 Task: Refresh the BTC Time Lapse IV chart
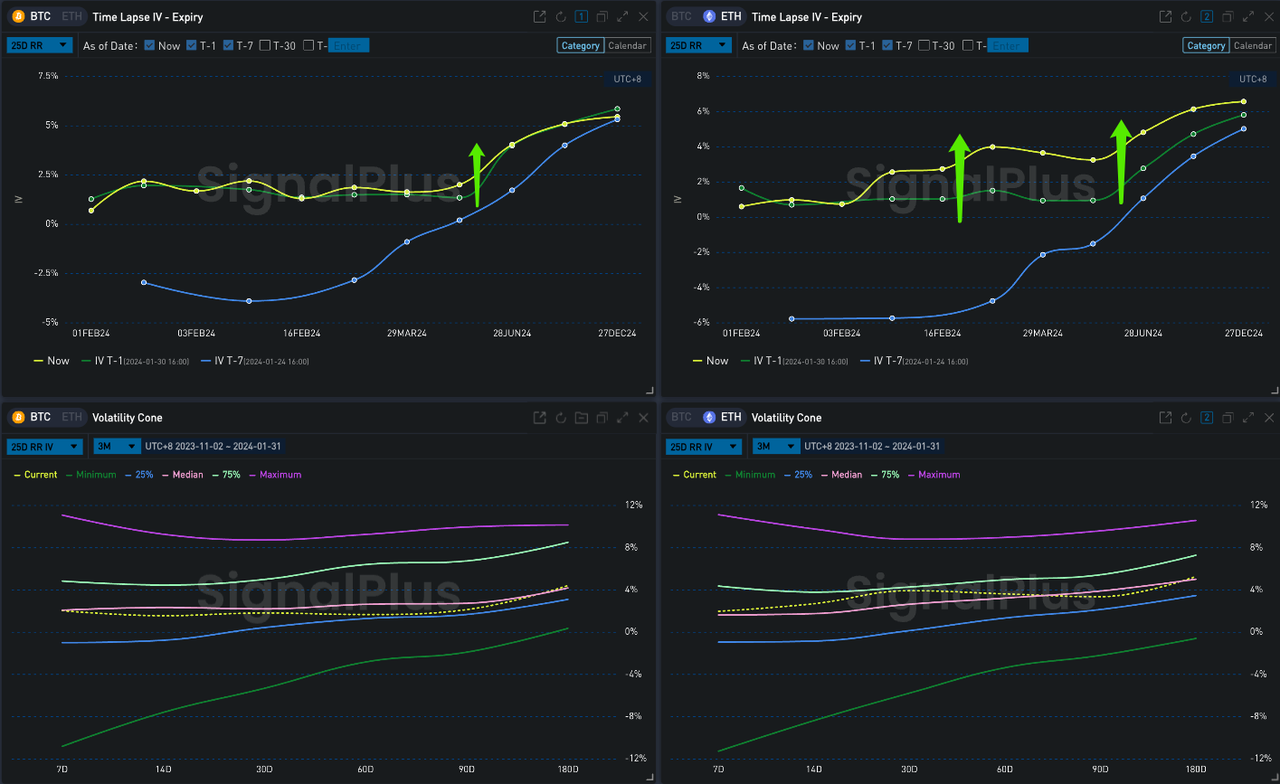point(560,17)
